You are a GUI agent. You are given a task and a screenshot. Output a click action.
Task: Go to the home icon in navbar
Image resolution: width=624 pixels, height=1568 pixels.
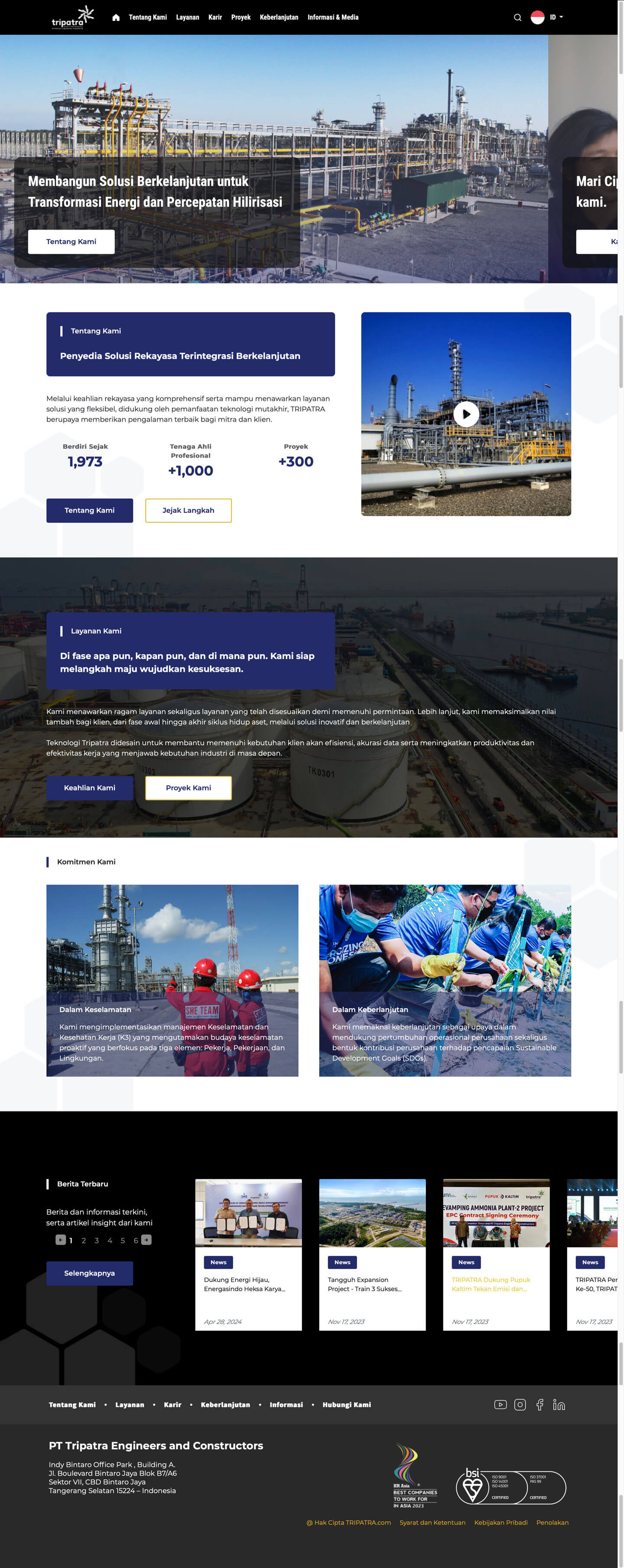click(x=116, y=18)
